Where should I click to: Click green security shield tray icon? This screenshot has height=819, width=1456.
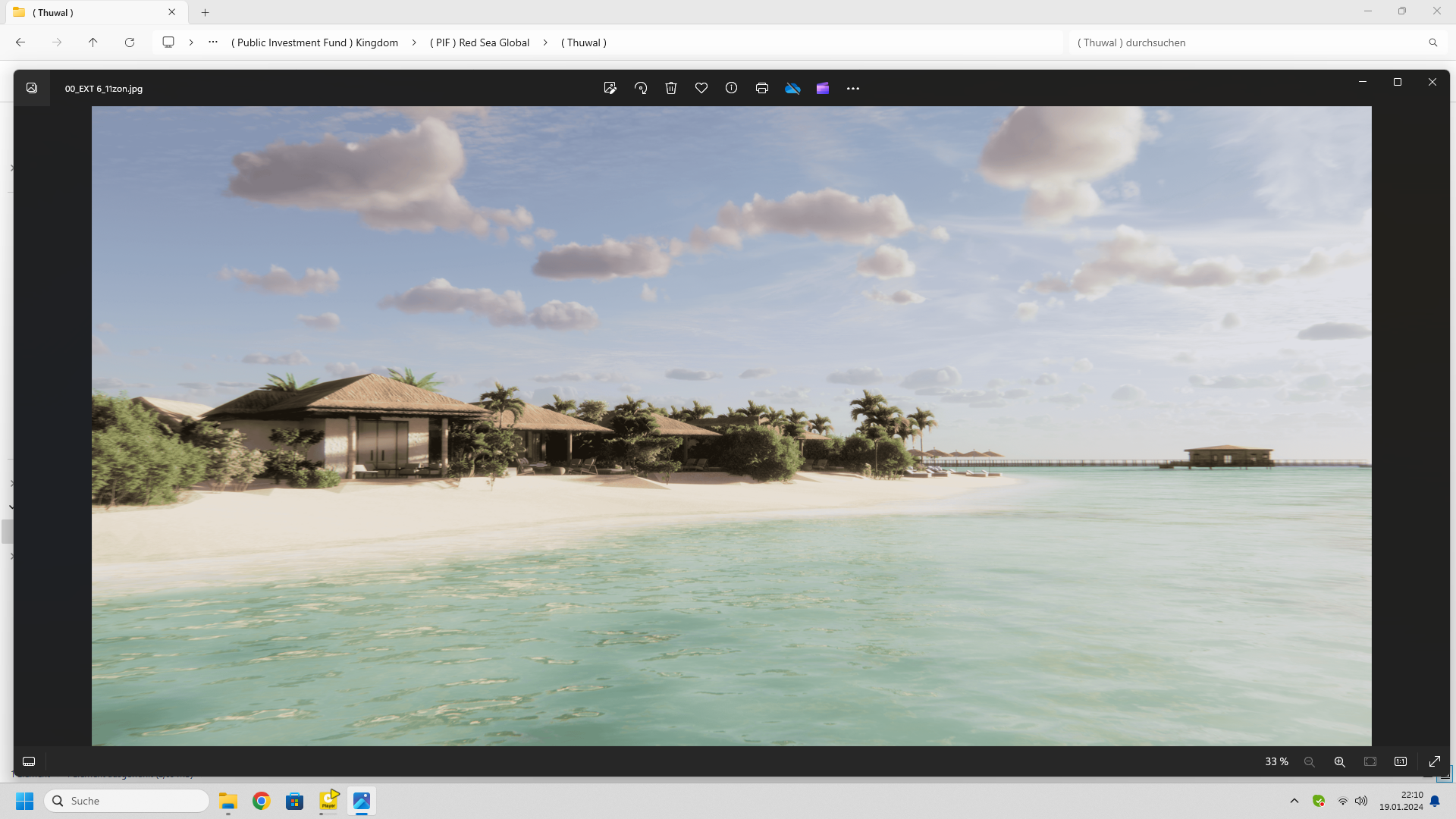(1319, 801)
